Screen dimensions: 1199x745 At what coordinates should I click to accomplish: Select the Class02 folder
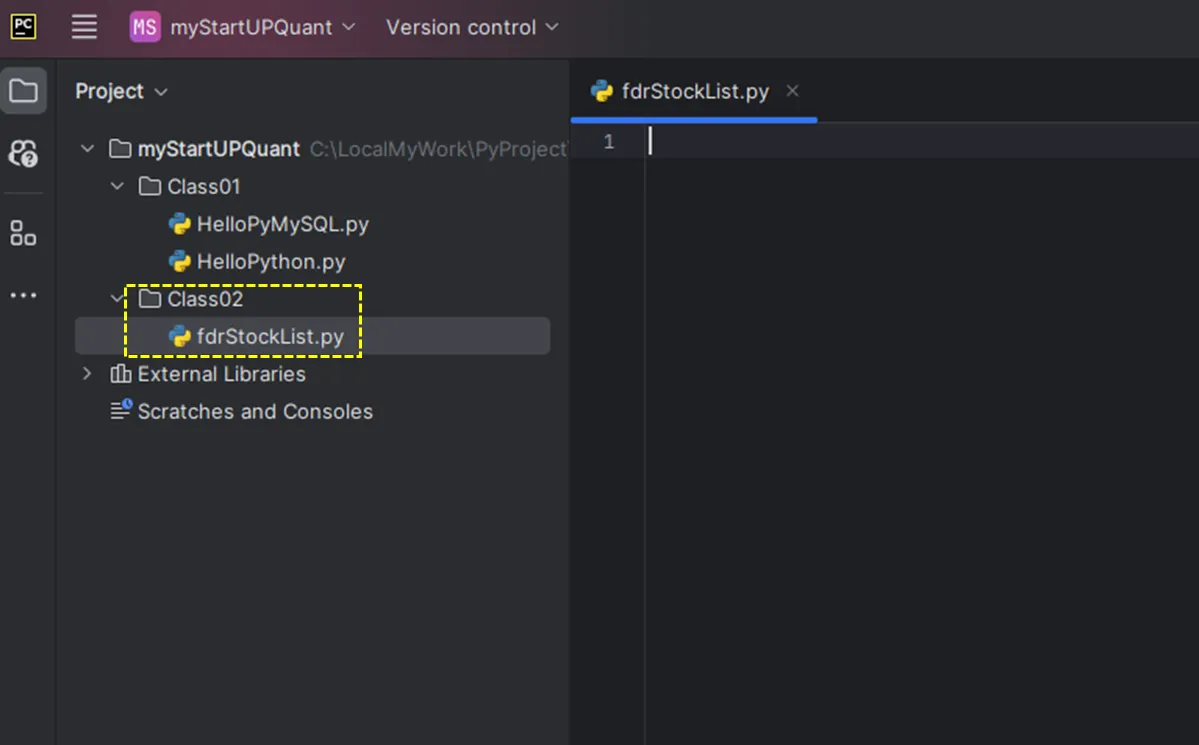coord(205,299)
